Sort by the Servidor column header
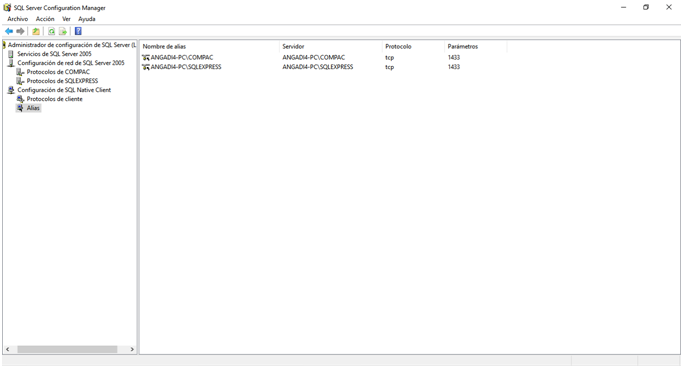Screen dimensions: 683x367 click(x=331, y=47)
